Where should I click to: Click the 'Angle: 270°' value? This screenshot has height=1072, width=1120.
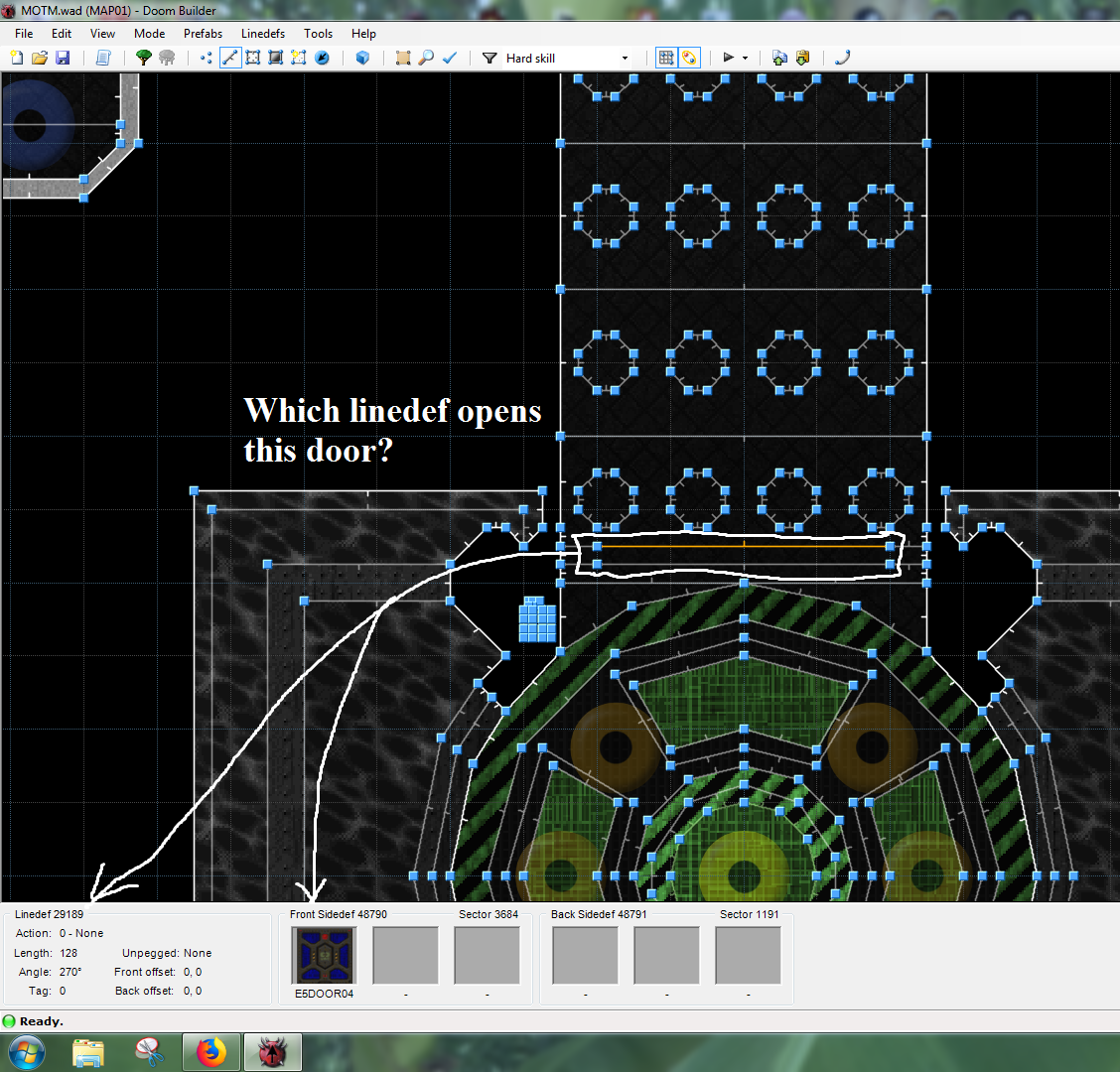tap(70, 972)
